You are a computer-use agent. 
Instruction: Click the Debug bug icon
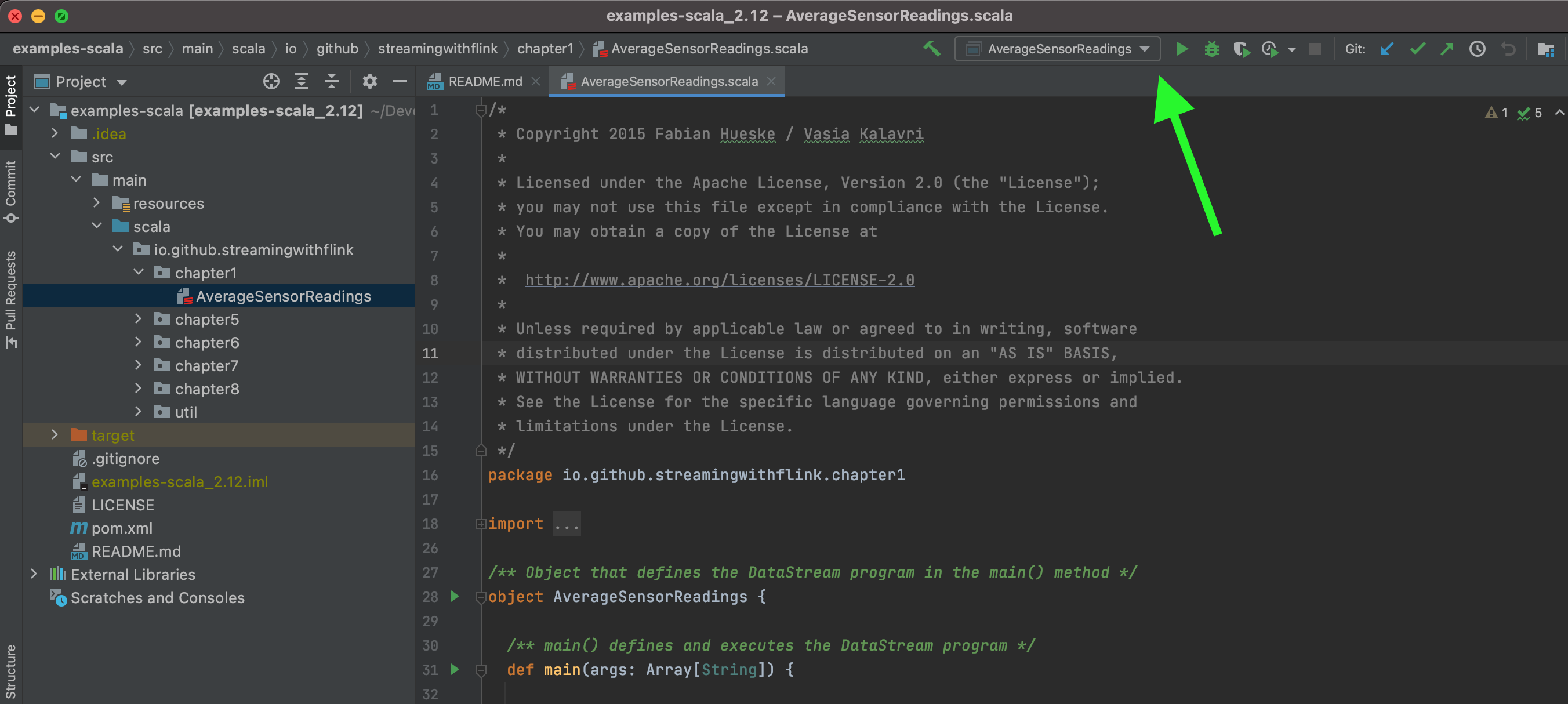tap(1211, 49)
